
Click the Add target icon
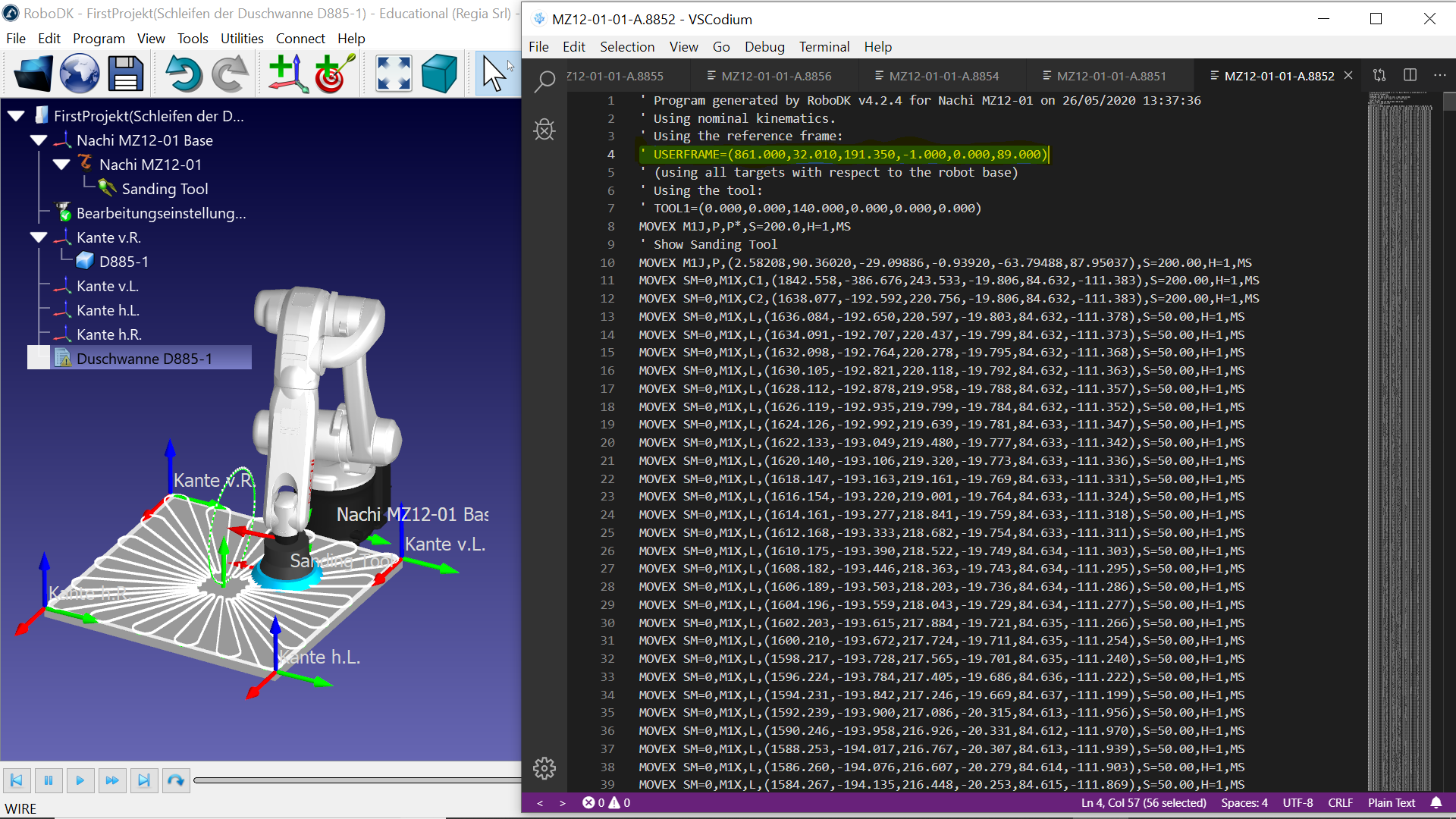(334, 74)
